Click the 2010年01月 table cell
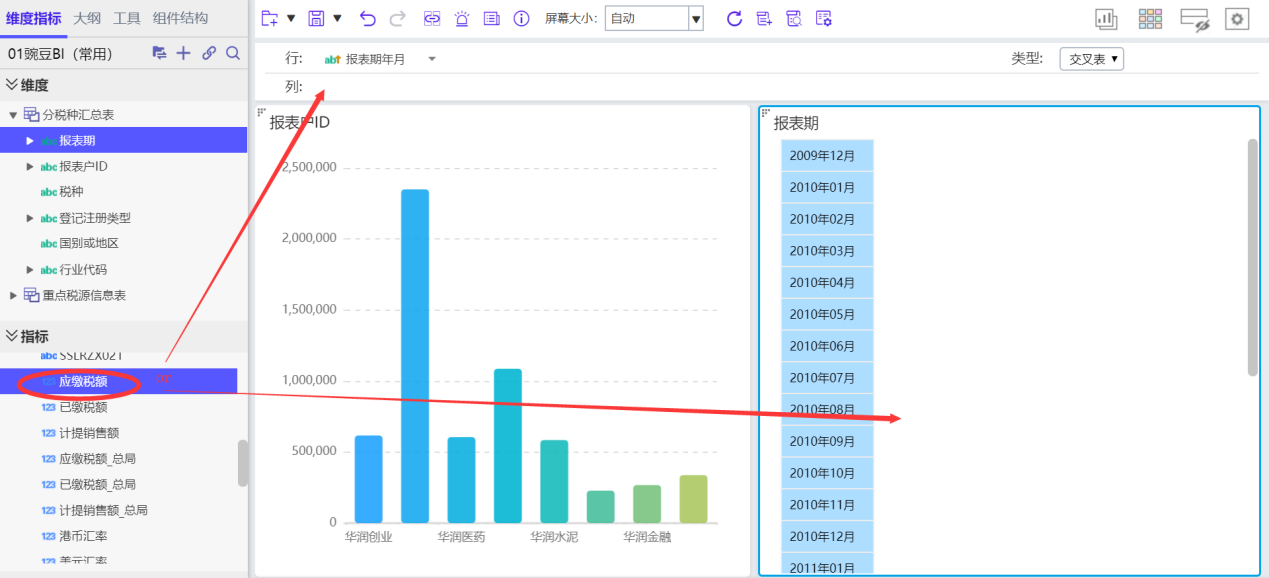1269x578 pixels. click(828, 187)
